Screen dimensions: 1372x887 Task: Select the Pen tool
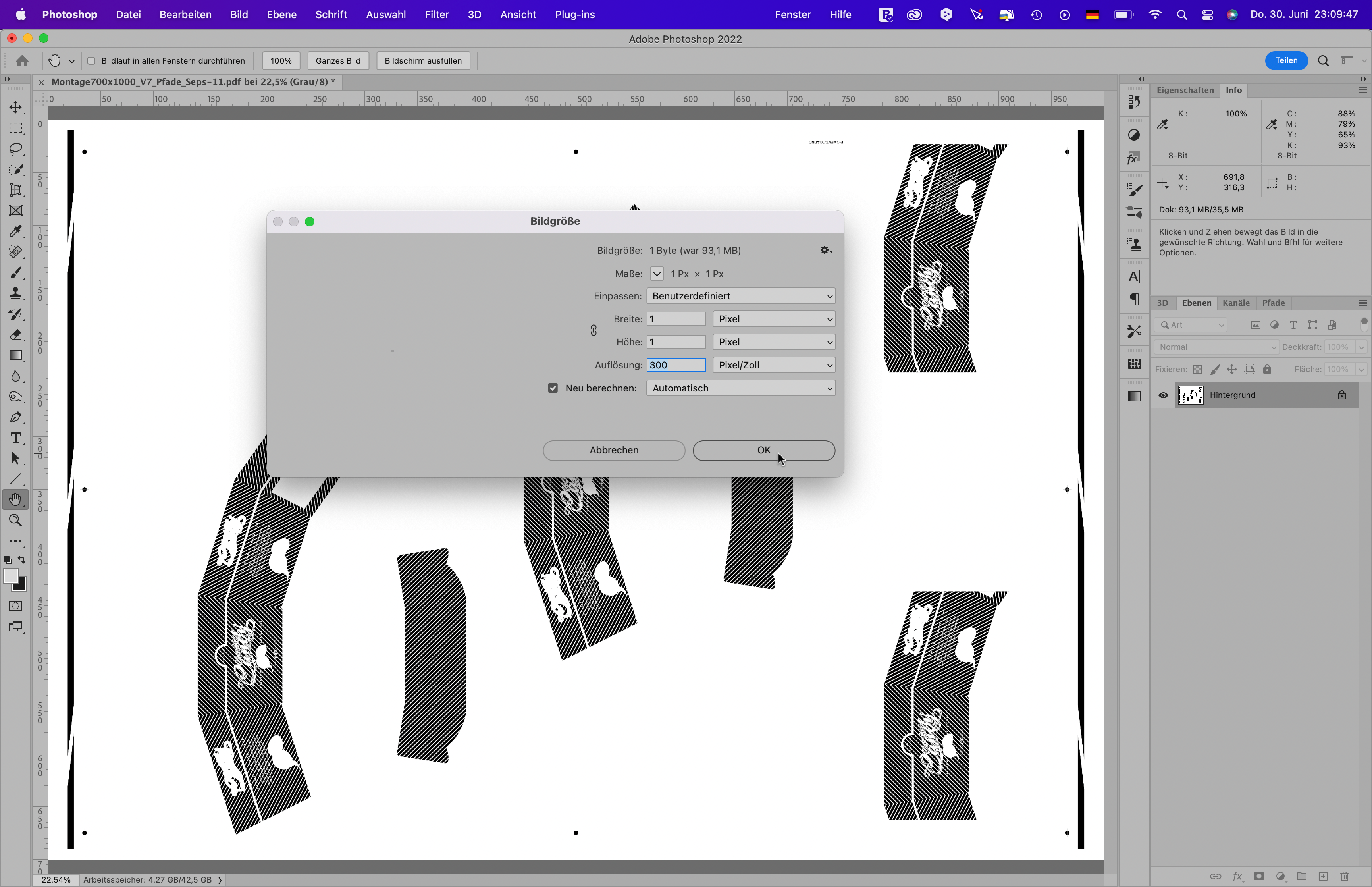tap(15, 418)
